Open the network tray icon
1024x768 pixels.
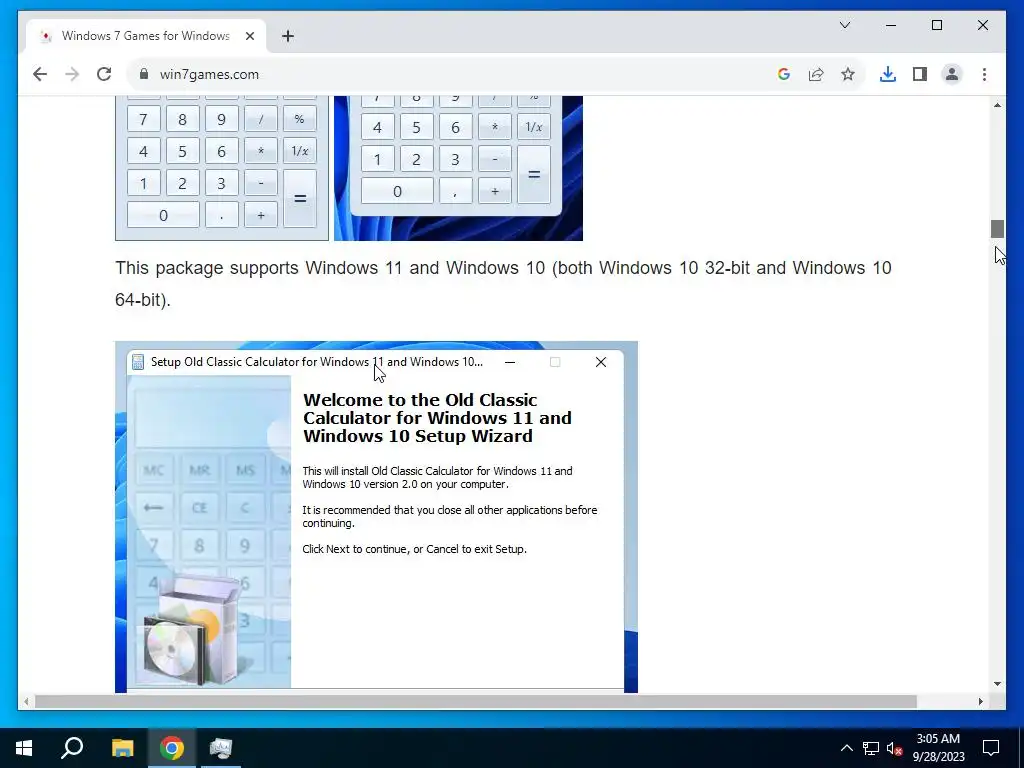click(871, 748)
